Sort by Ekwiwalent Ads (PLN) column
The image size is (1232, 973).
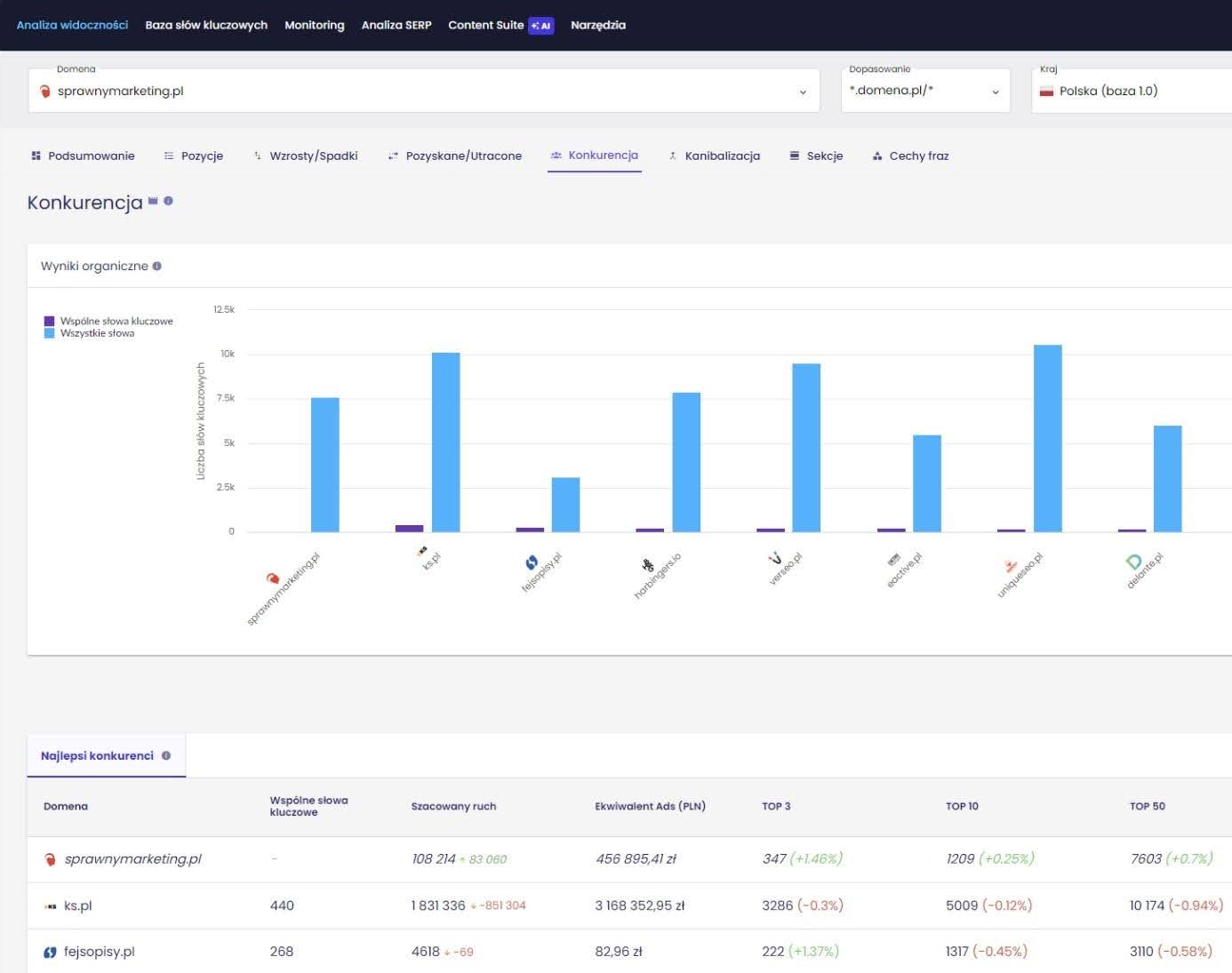650,806
